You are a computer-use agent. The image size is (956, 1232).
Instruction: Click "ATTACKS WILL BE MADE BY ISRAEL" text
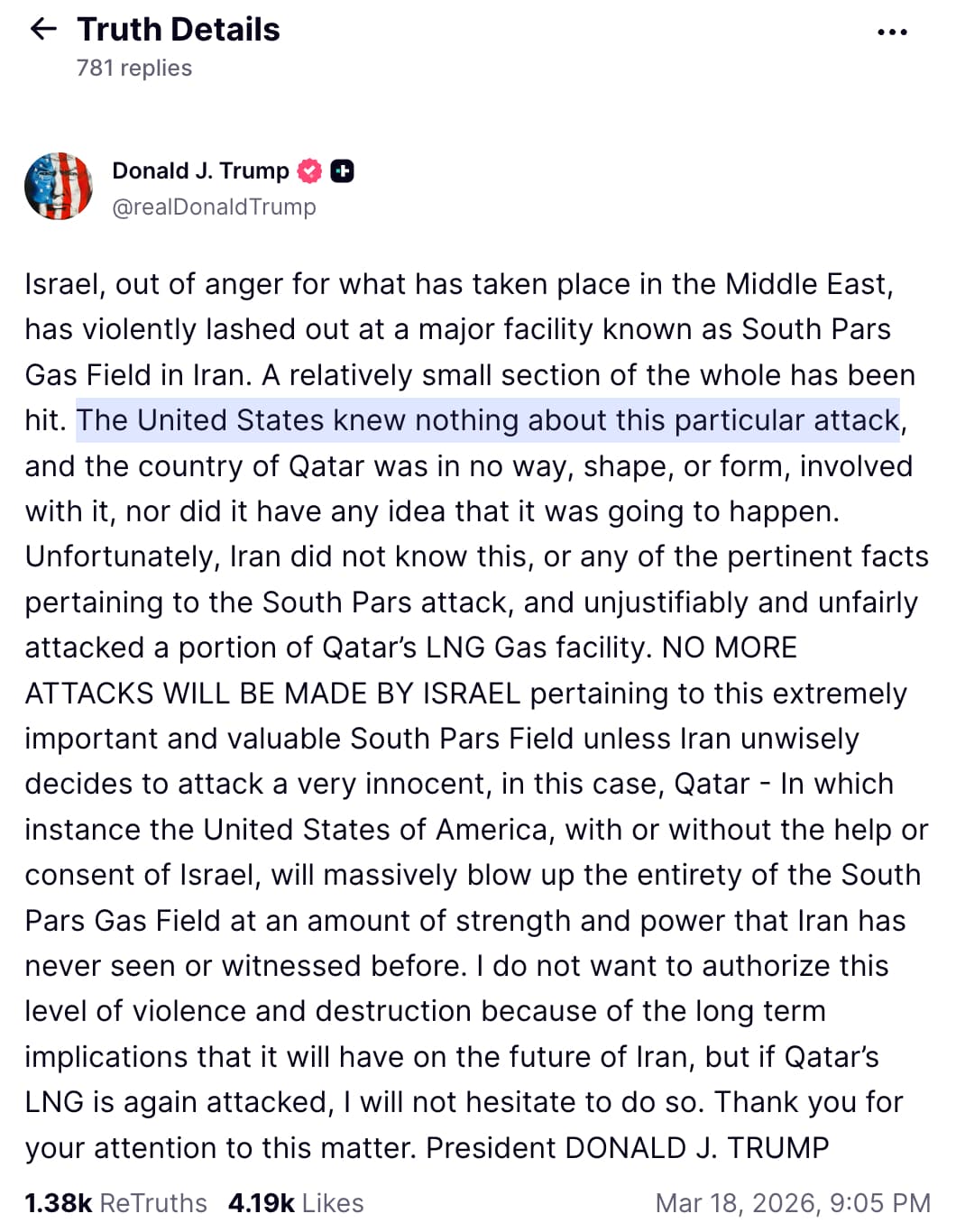tap(272, 693)
